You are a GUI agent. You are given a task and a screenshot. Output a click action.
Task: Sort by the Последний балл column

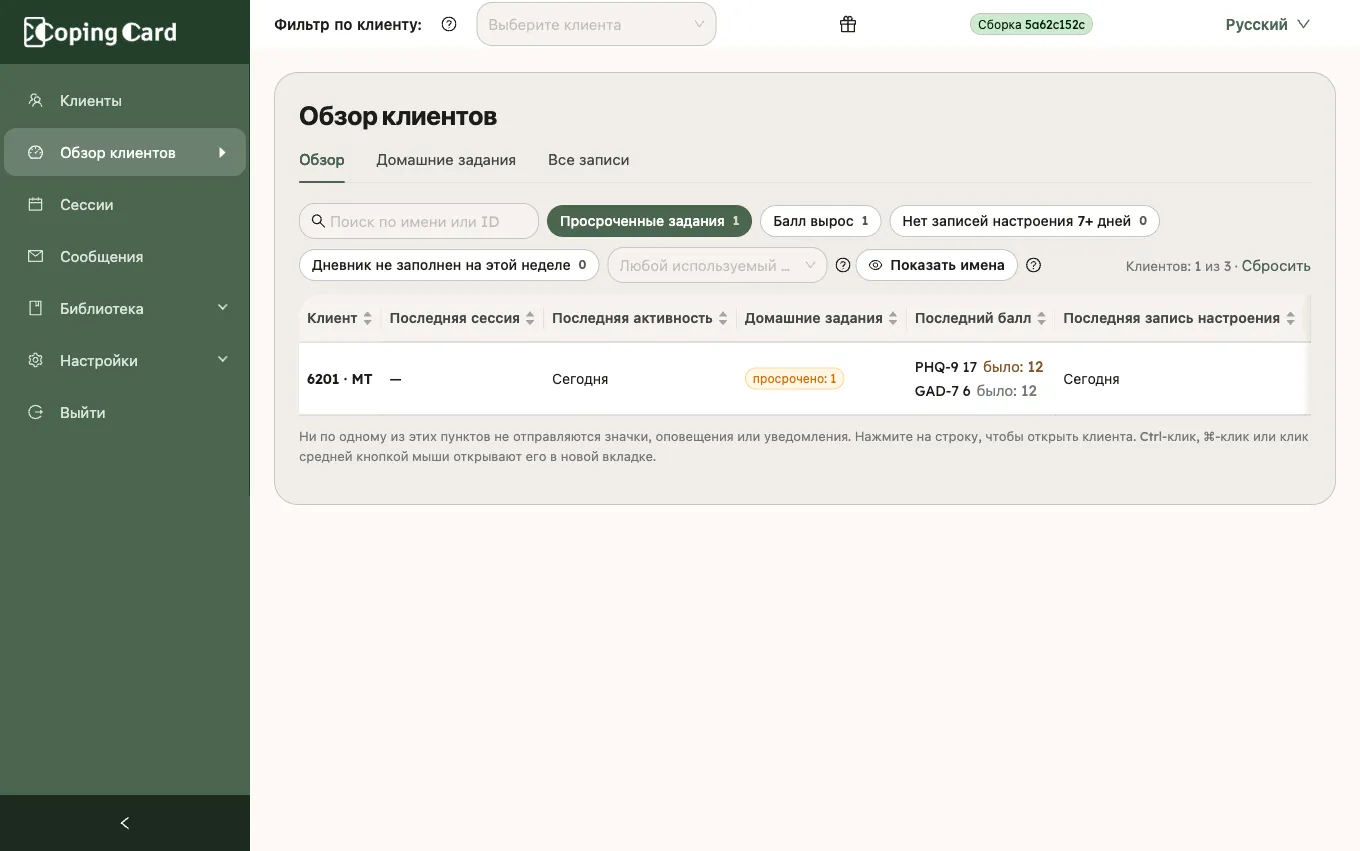click(x=980, y=318)
